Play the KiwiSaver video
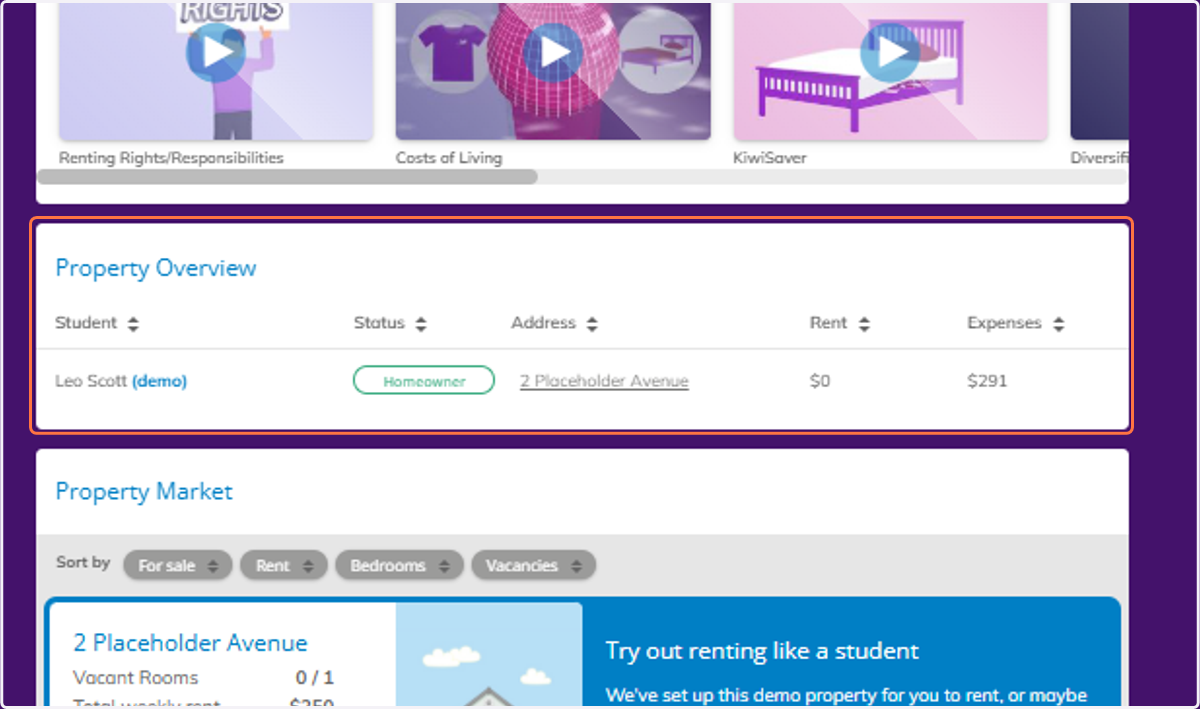1200x709 pixels. (890, 52)
